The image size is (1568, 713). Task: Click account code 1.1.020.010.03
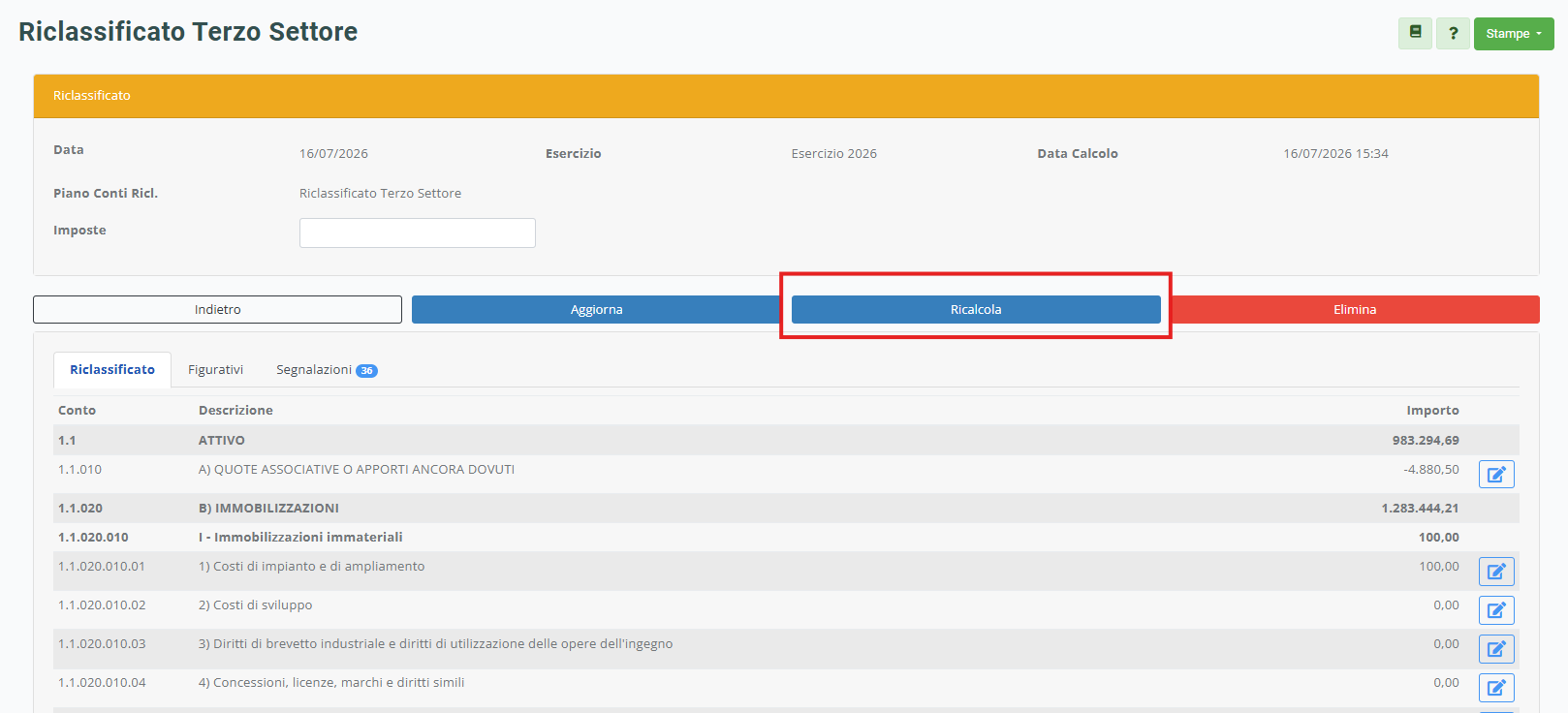102,643
